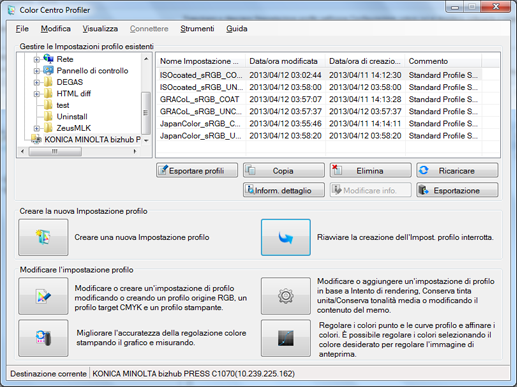Click the curve graph spot color adjustment button

click(286, 338)
